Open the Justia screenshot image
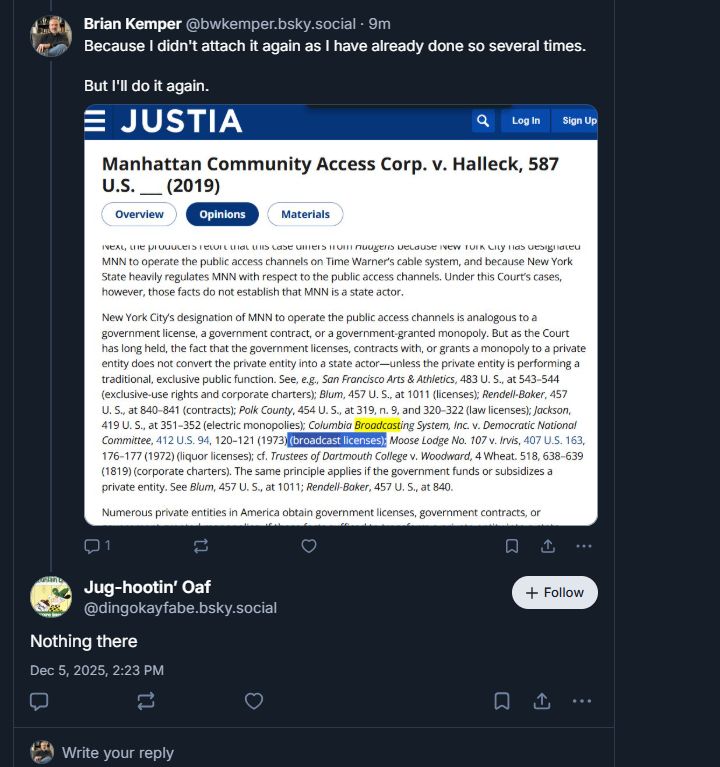Image resolution: width=720 pixels, height=767 pixels. point(341,315)
